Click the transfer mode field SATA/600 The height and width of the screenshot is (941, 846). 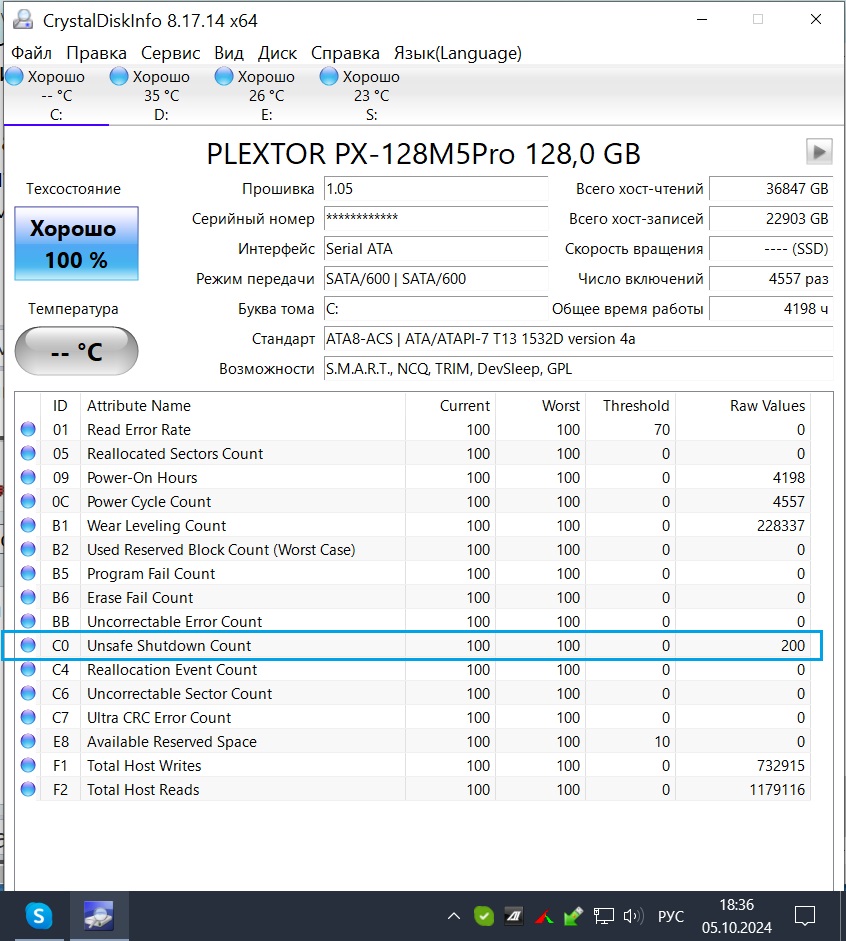pos(436,278)
